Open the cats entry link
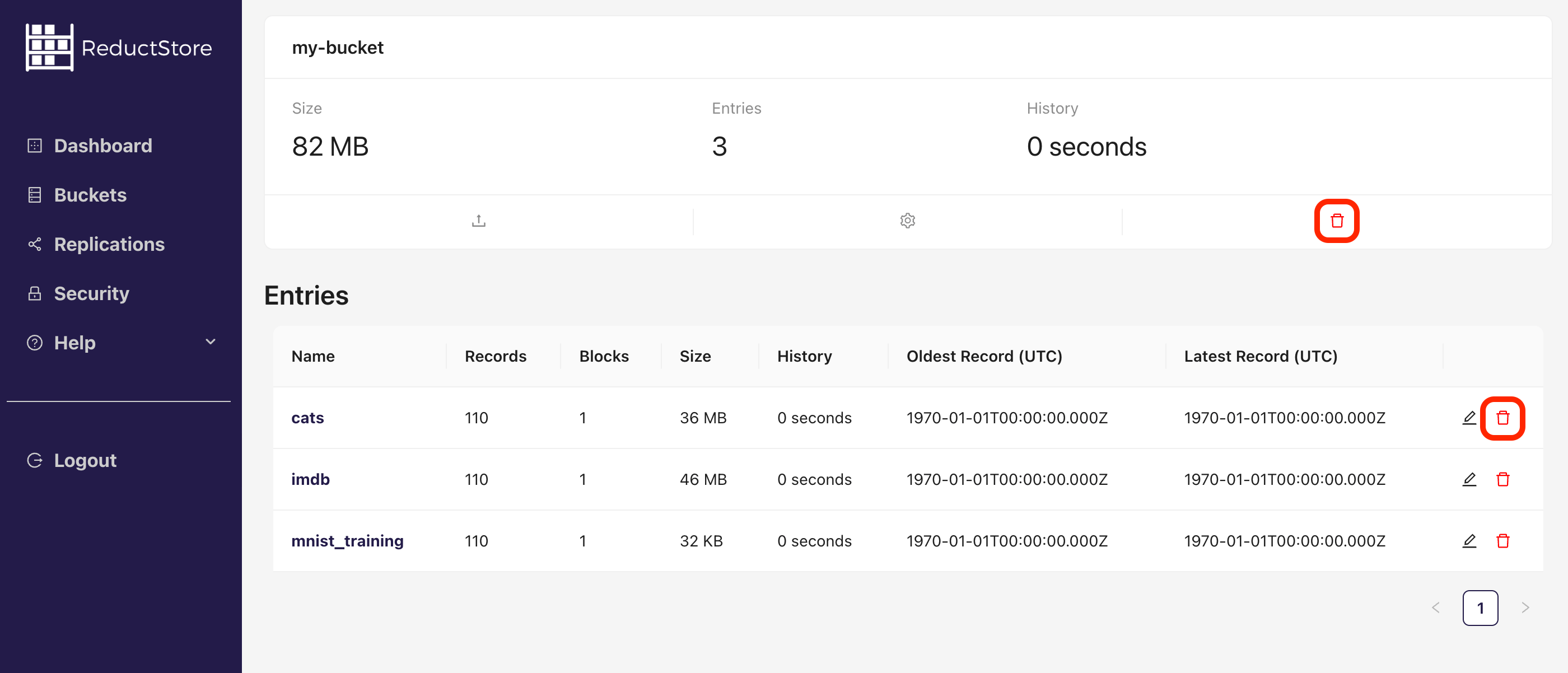 307,418
